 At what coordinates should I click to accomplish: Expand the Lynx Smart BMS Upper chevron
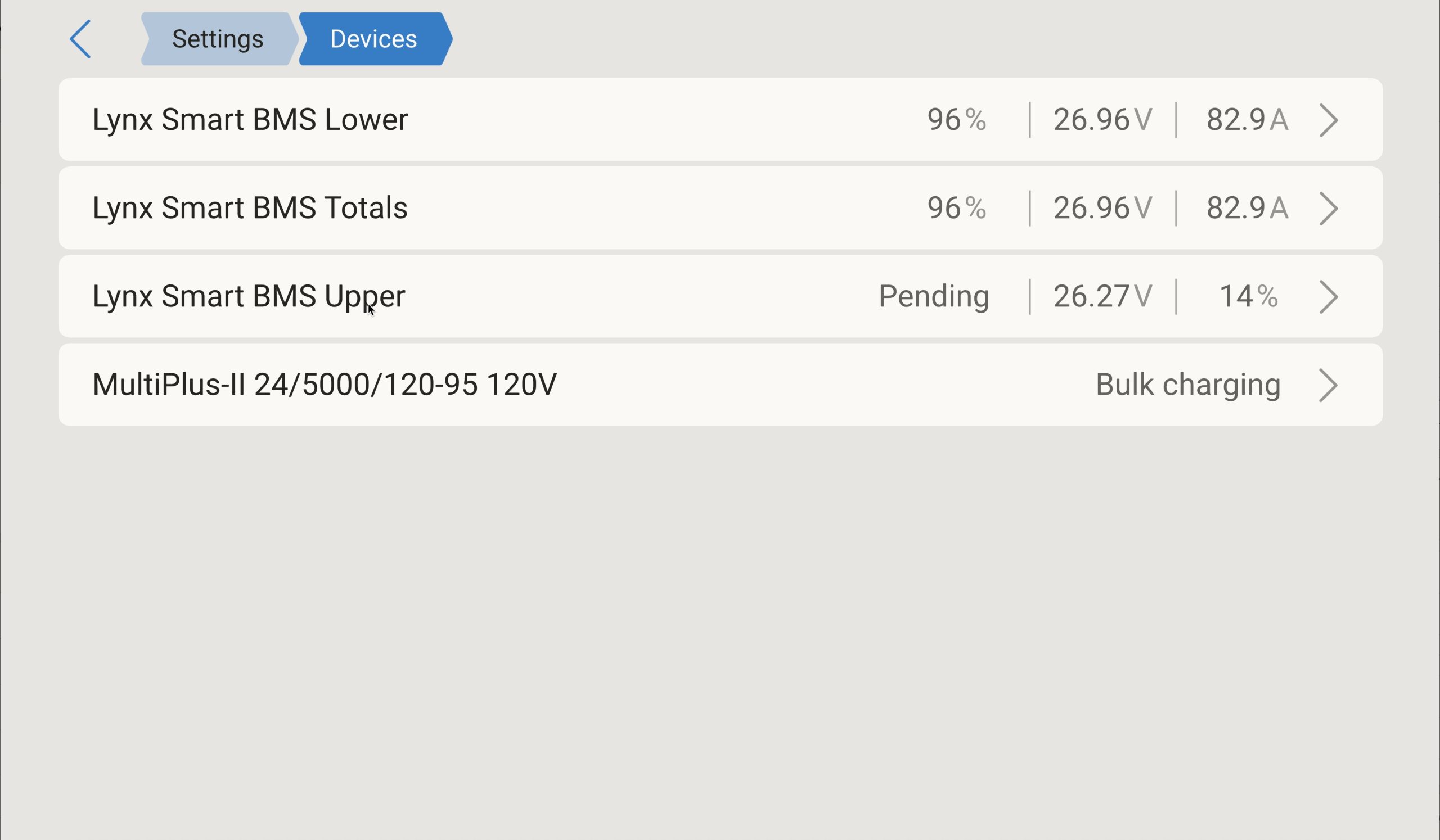point(1329,296)
